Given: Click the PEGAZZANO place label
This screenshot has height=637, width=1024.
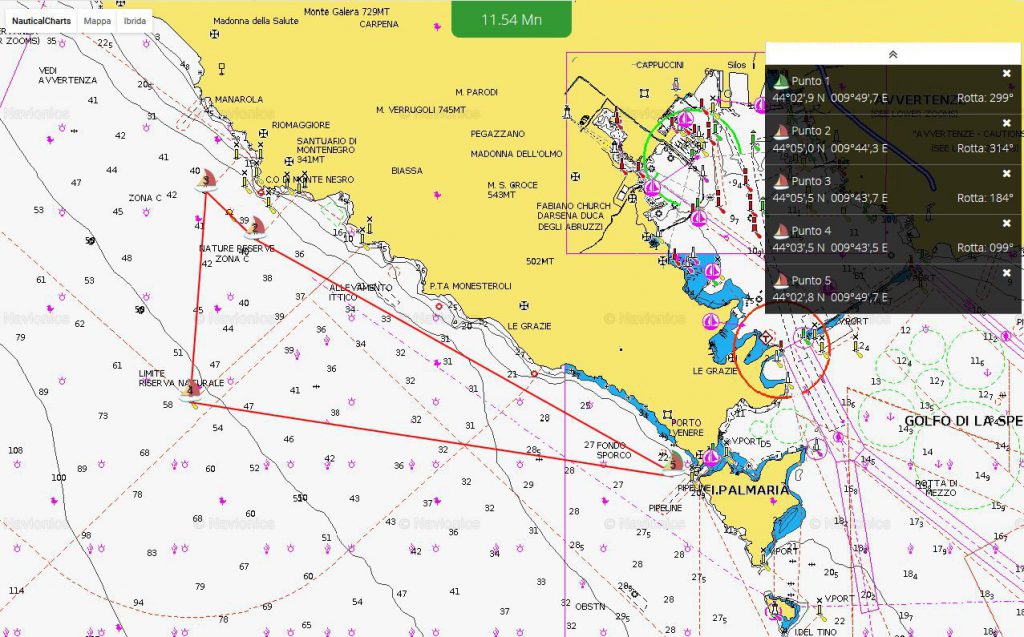Looking at the screenshot, I should [498, 134].
